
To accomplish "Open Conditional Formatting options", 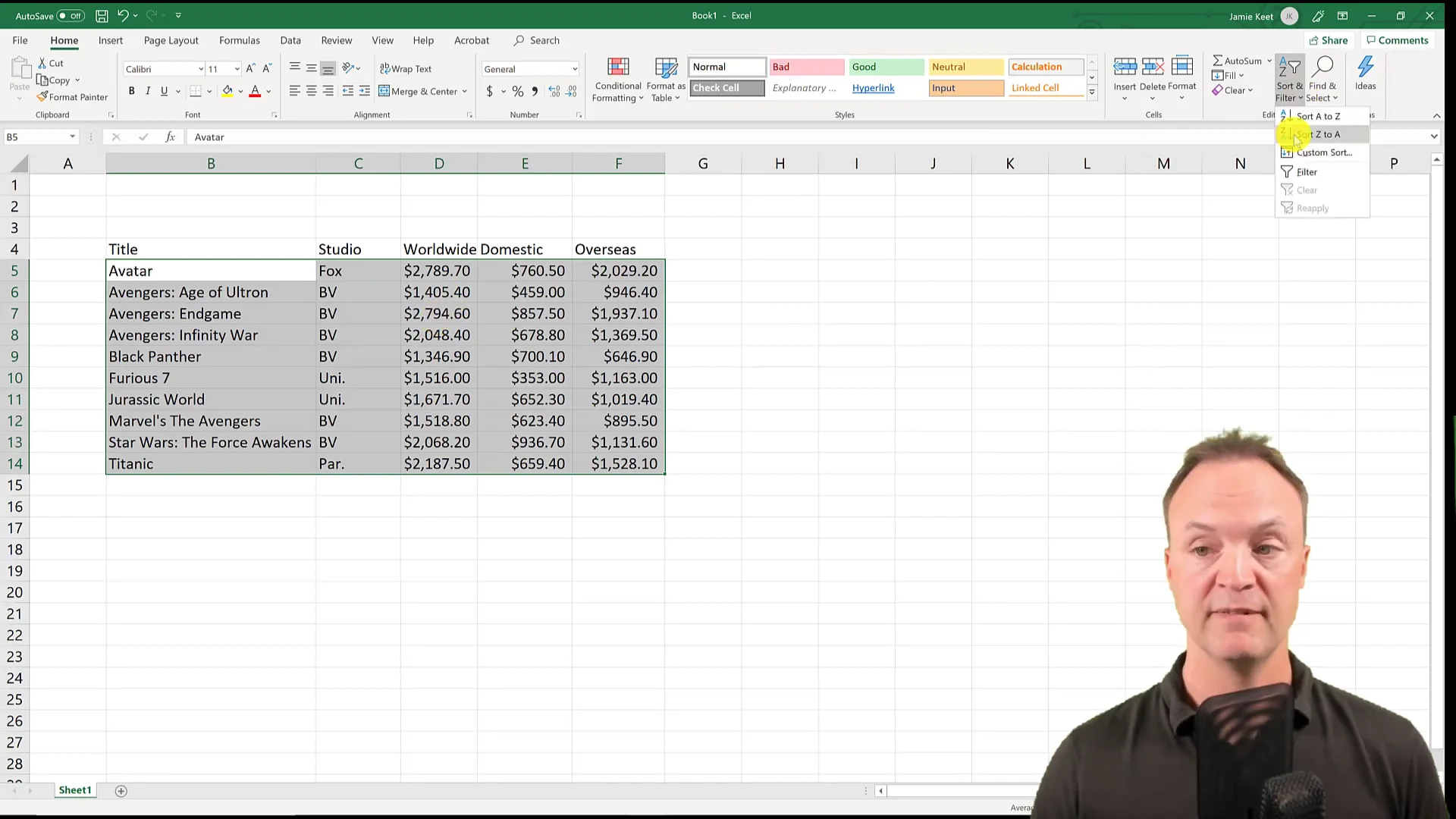I will 617,79.
